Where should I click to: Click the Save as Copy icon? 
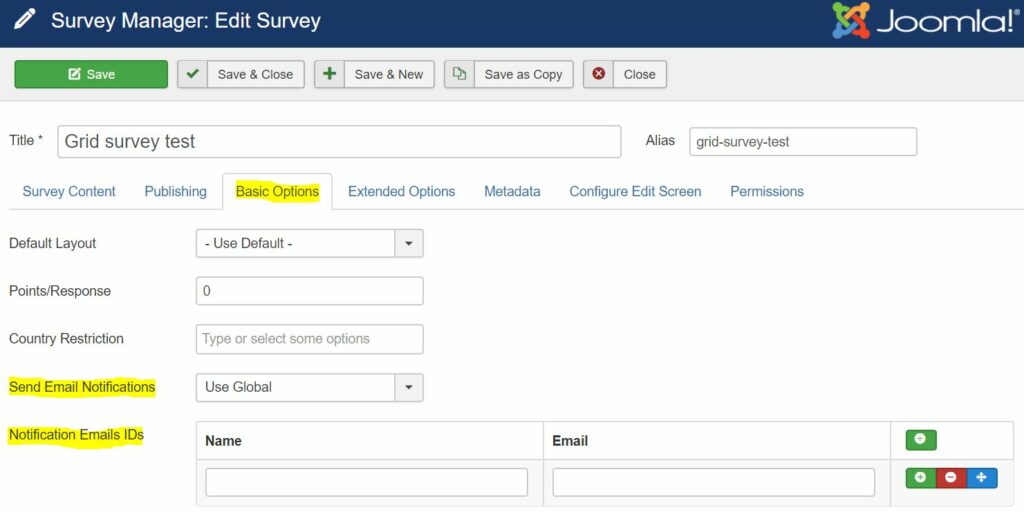tap(459, 74)
